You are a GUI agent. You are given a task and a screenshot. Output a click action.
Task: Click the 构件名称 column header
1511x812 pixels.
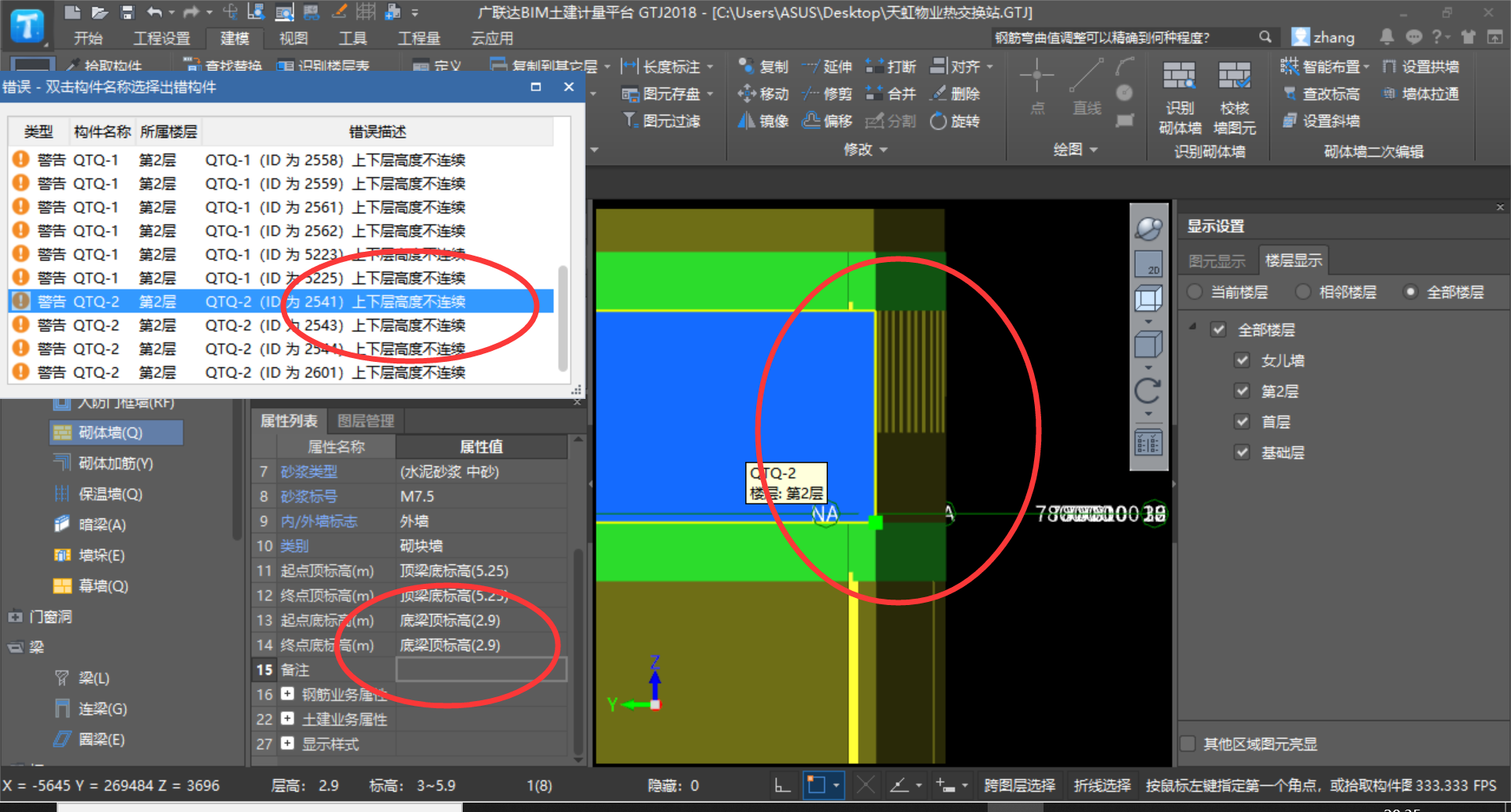pos(102,131)
